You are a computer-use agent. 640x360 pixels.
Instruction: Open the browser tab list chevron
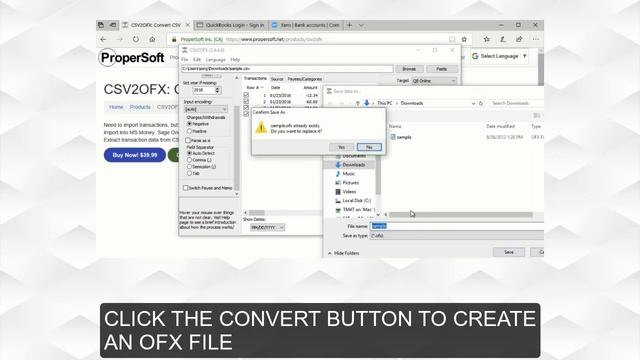(x=361, y=25)
